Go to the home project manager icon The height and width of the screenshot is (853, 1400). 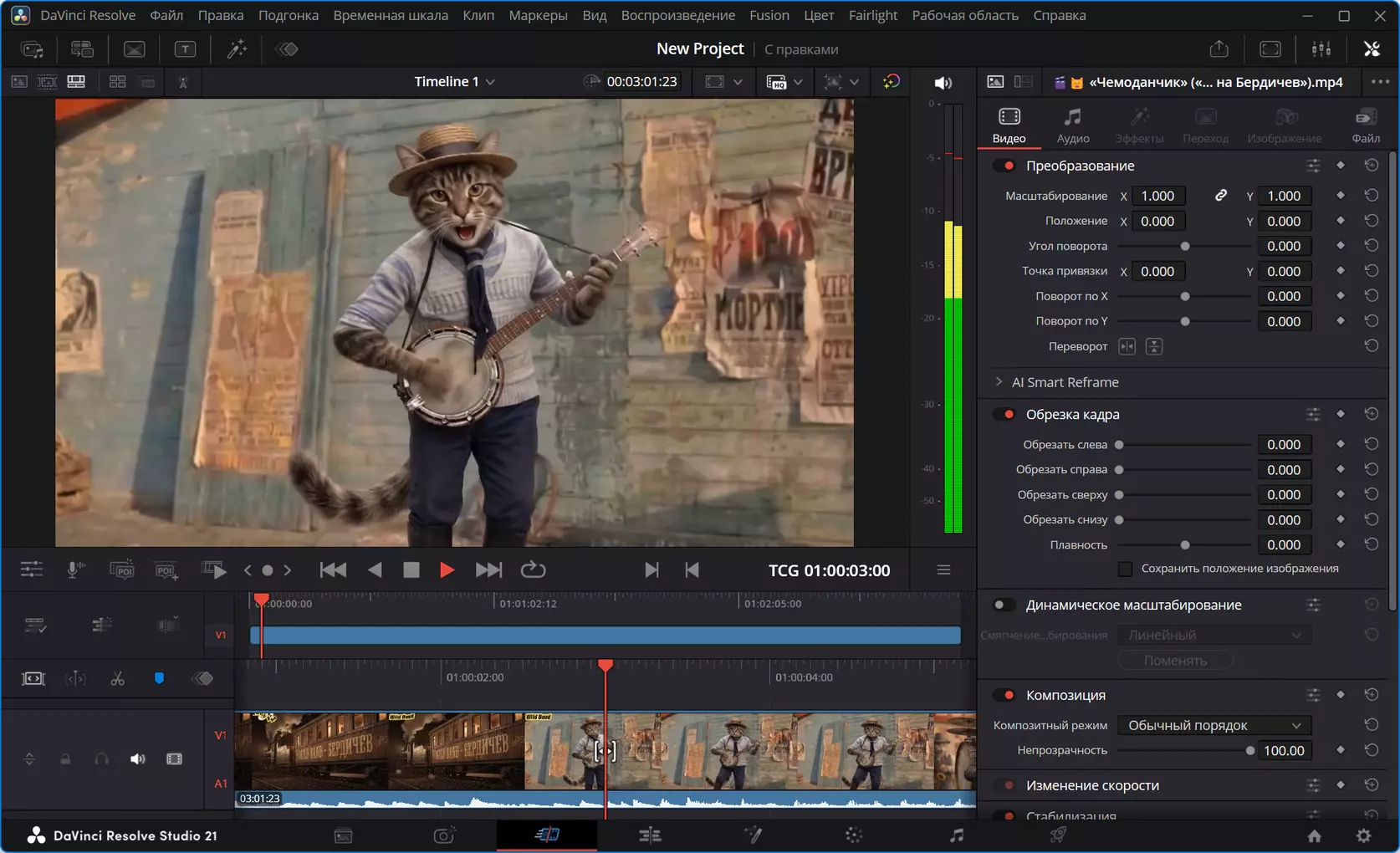[x=1314, y=835]
